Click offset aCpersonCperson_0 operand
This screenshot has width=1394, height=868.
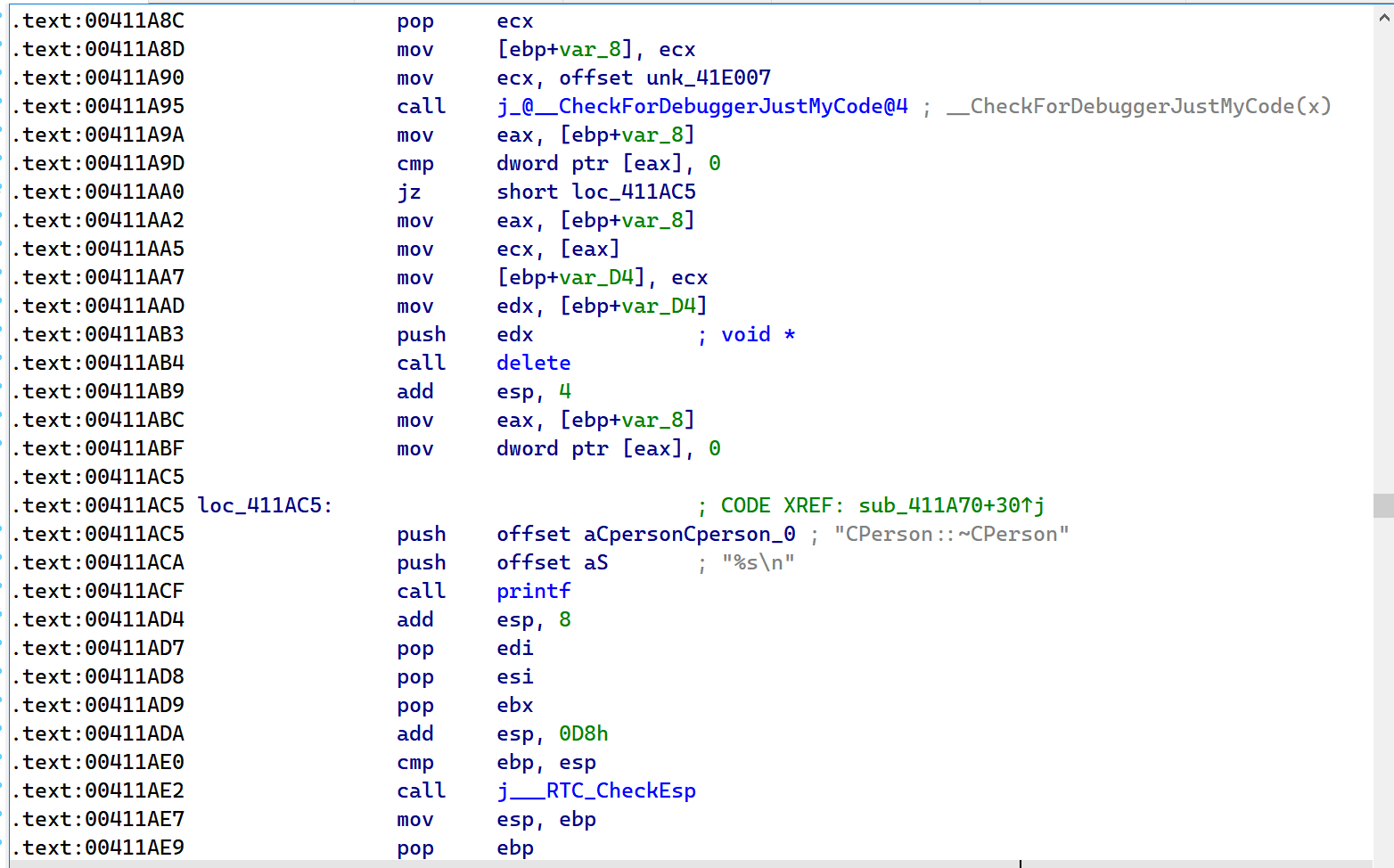point(646,534)
